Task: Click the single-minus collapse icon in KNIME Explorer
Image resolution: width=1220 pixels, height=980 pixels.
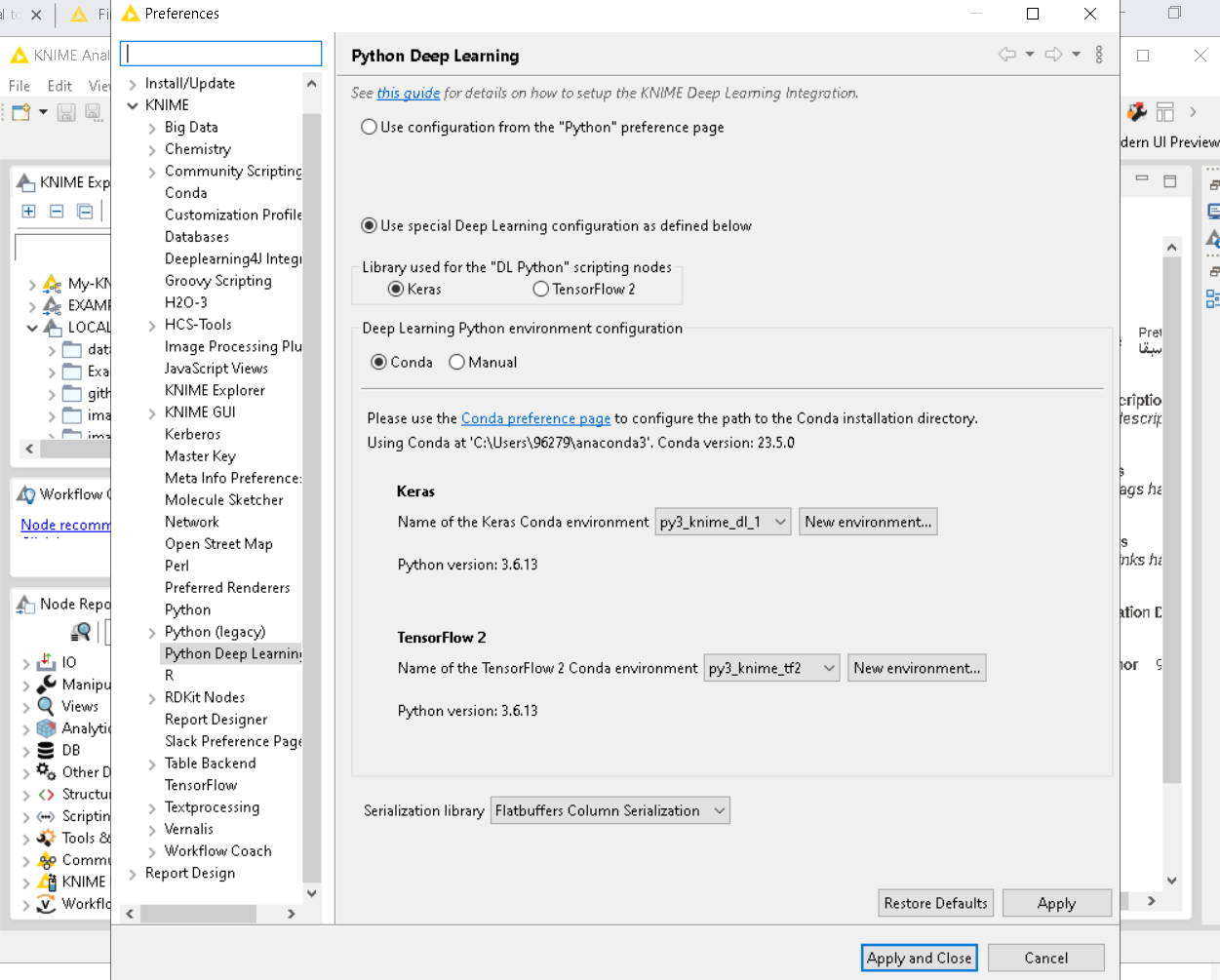Action: pyautogui.click(x=57, y=211)
